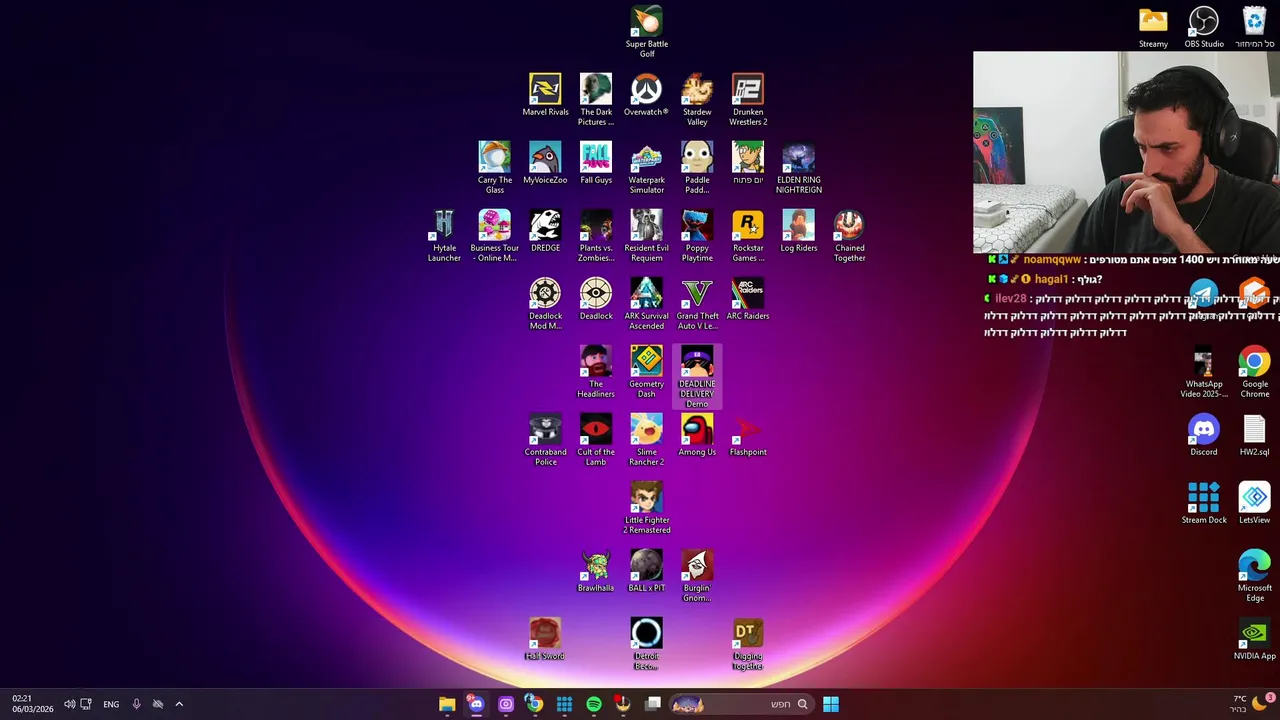Open the Stardew Valley shortcut
The width and height of the screenshot is (1280, 720).
tap(697, 100)
